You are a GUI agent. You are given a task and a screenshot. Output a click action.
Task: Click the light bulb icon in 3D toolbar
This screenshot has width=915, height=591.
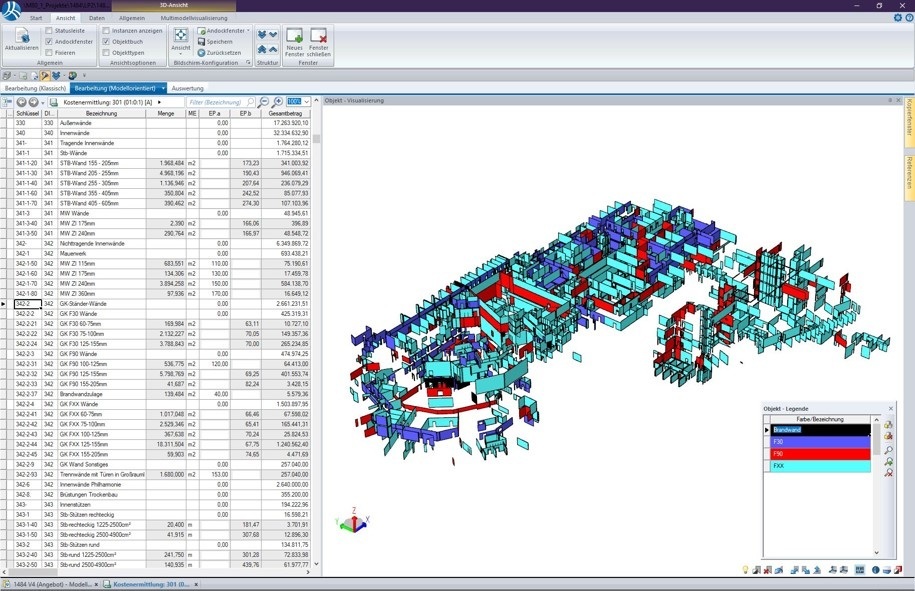(x=746, y=570)
